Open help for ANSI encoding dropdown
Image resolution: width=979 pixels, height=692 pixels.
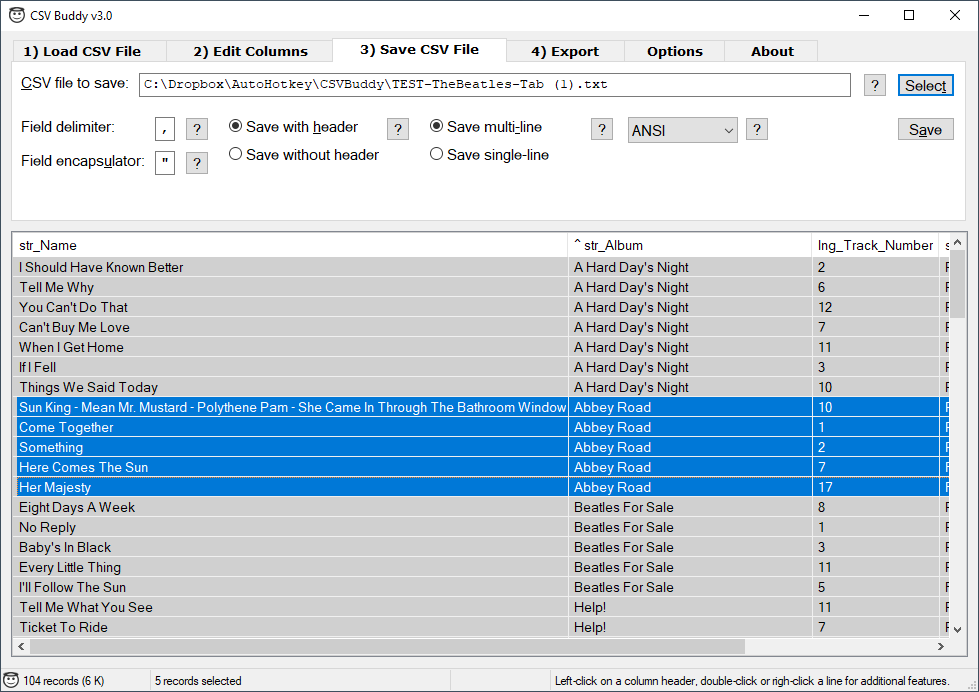coord(757,129)
